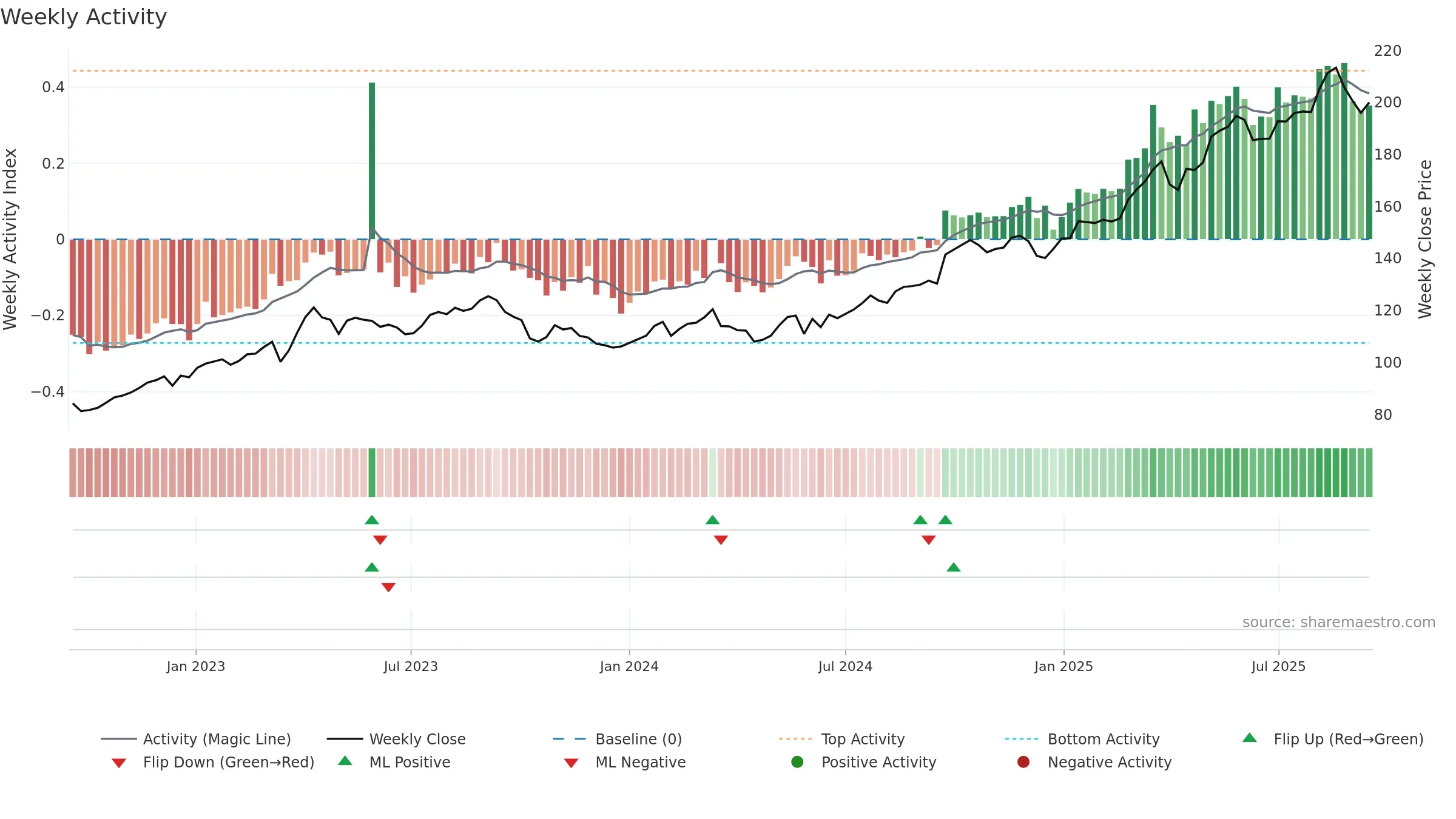
Task: Click the 220 price axis label
Action: tap(1388, 50)
